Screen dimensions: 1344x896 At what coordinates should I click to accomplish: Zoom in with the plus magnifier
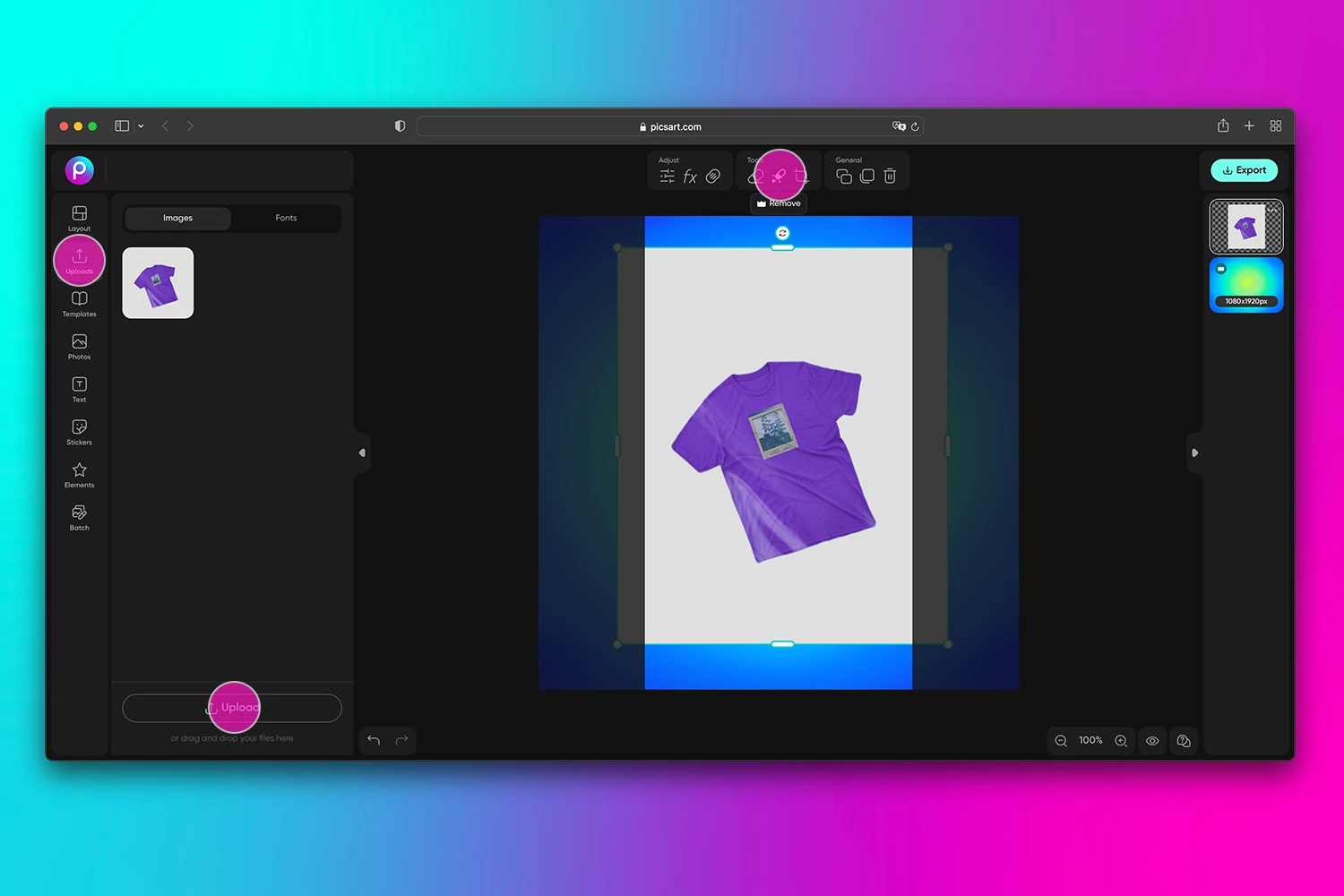(1121, 741)
